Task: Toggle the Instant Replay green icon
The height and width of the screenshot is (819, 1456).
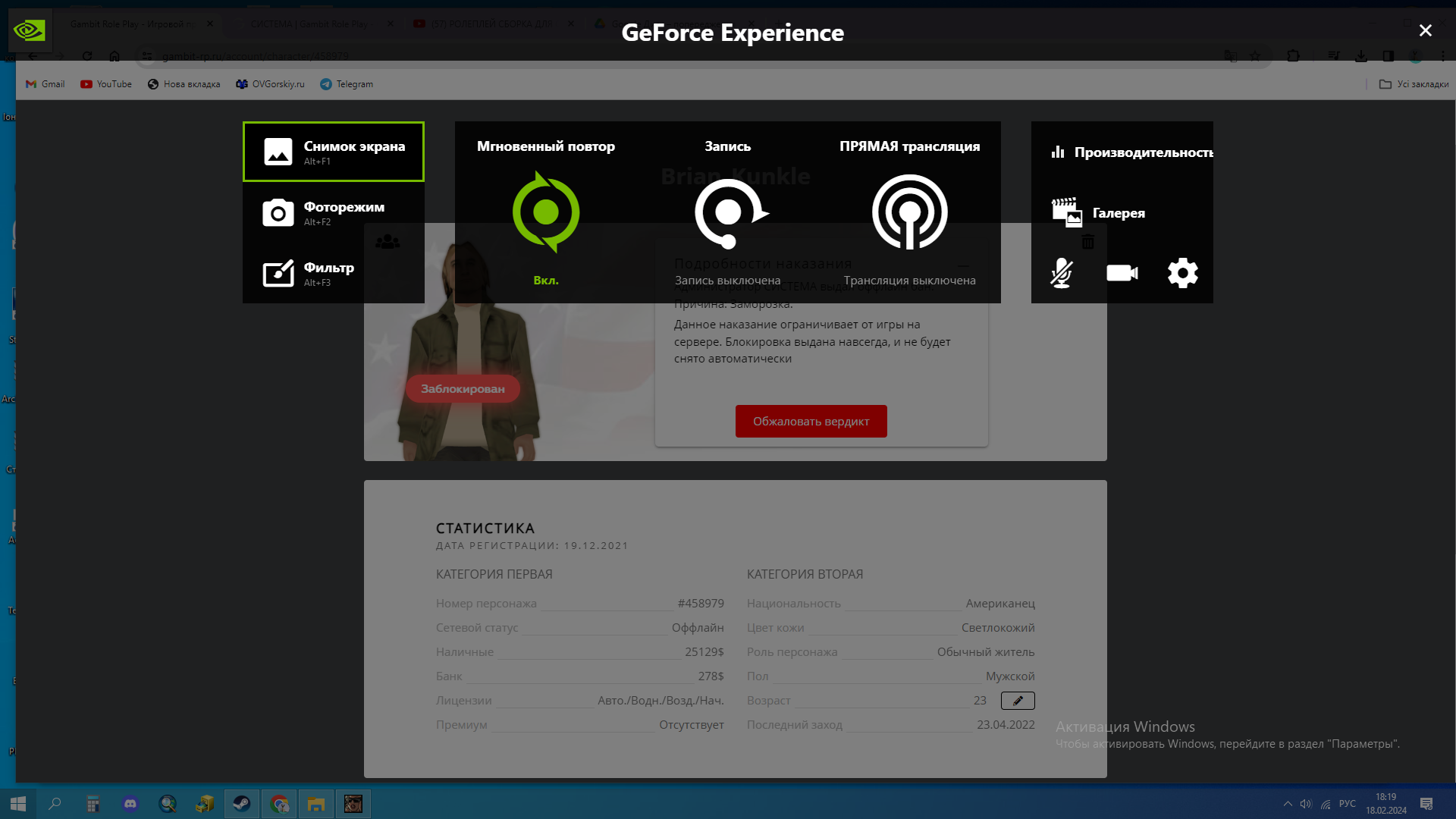Action: [546, 212]
